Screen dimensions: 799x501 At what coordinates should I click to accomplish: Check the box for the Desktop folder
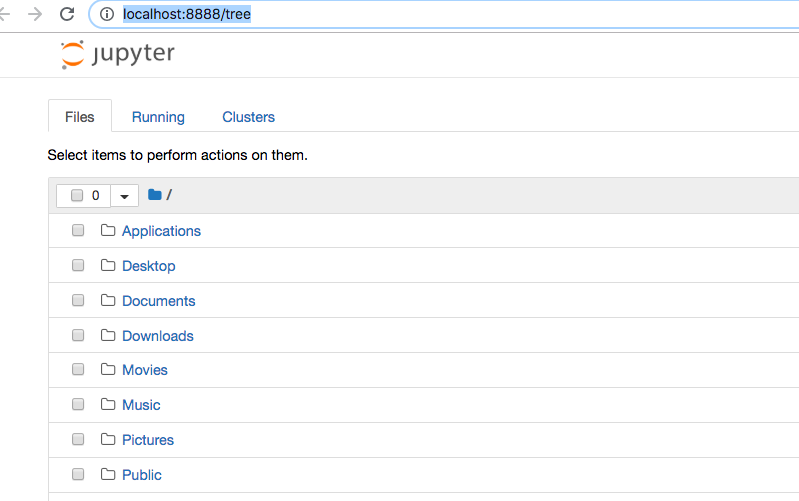point(78,266)
